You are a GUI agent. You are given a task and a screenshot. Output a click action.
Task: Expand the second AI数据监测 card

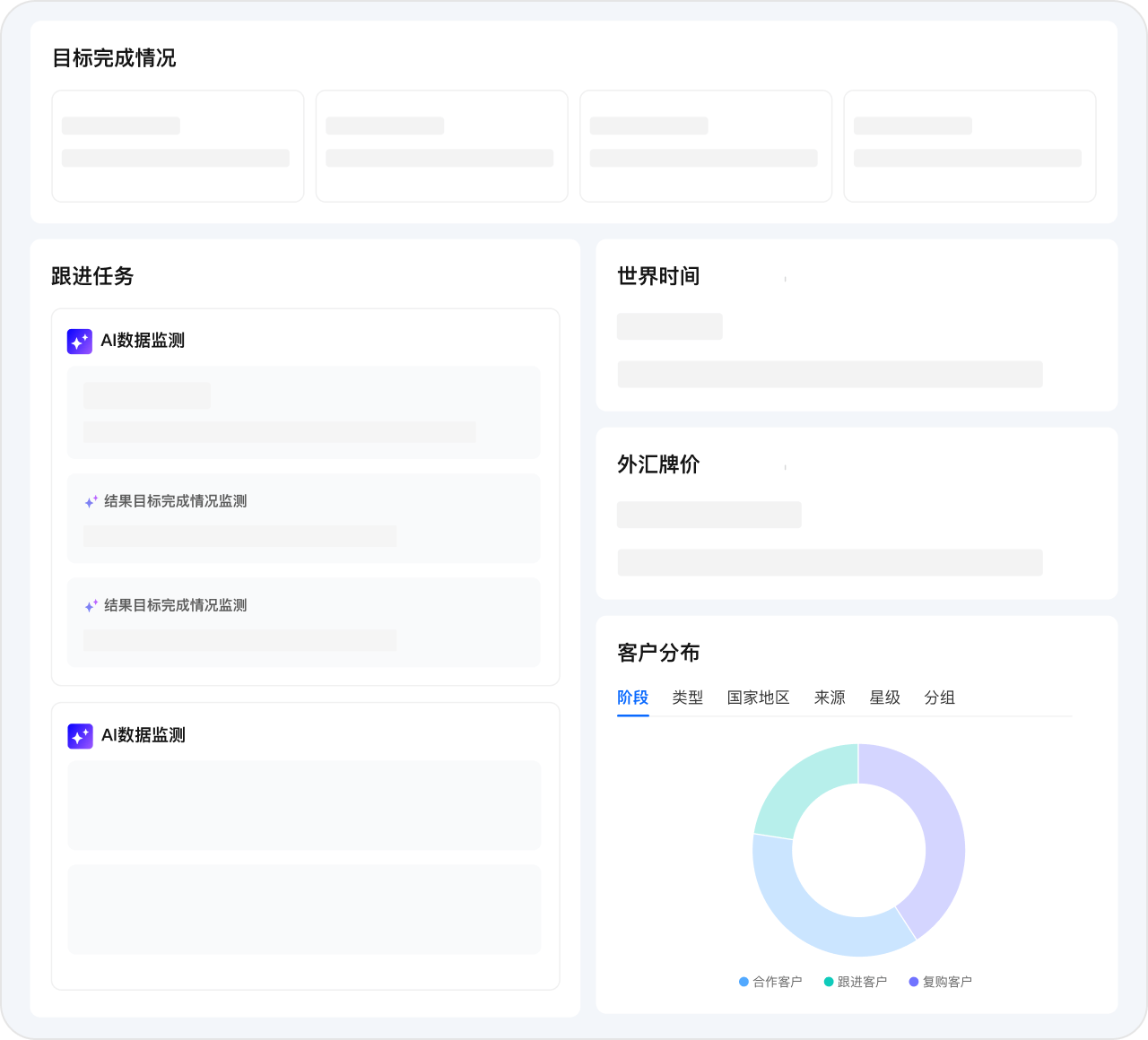[x=304, y=735]
